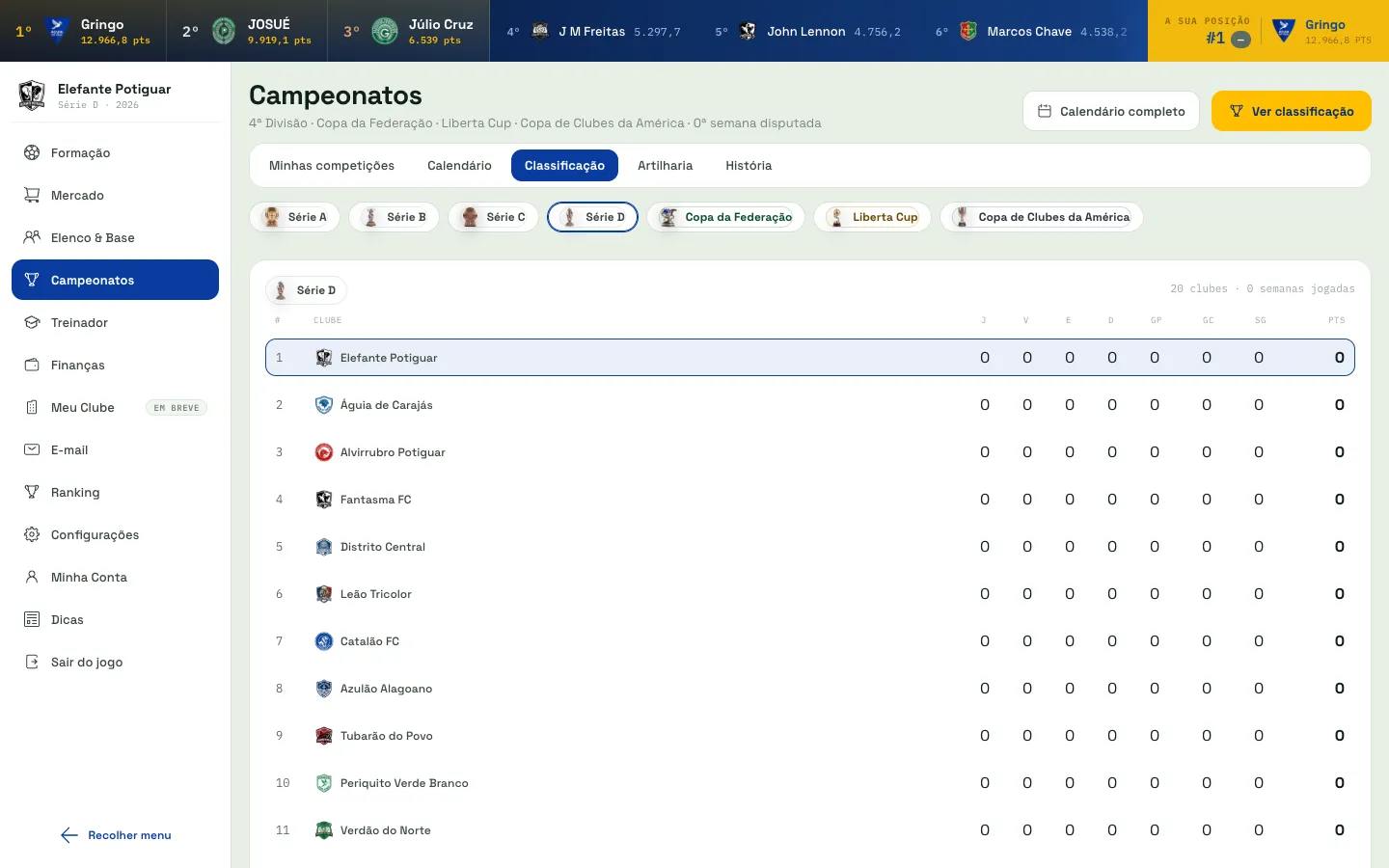Click Elefante Potiguar club crest in sidebar header
This screenshot has height=868, width=1389.
pos(32,95)
